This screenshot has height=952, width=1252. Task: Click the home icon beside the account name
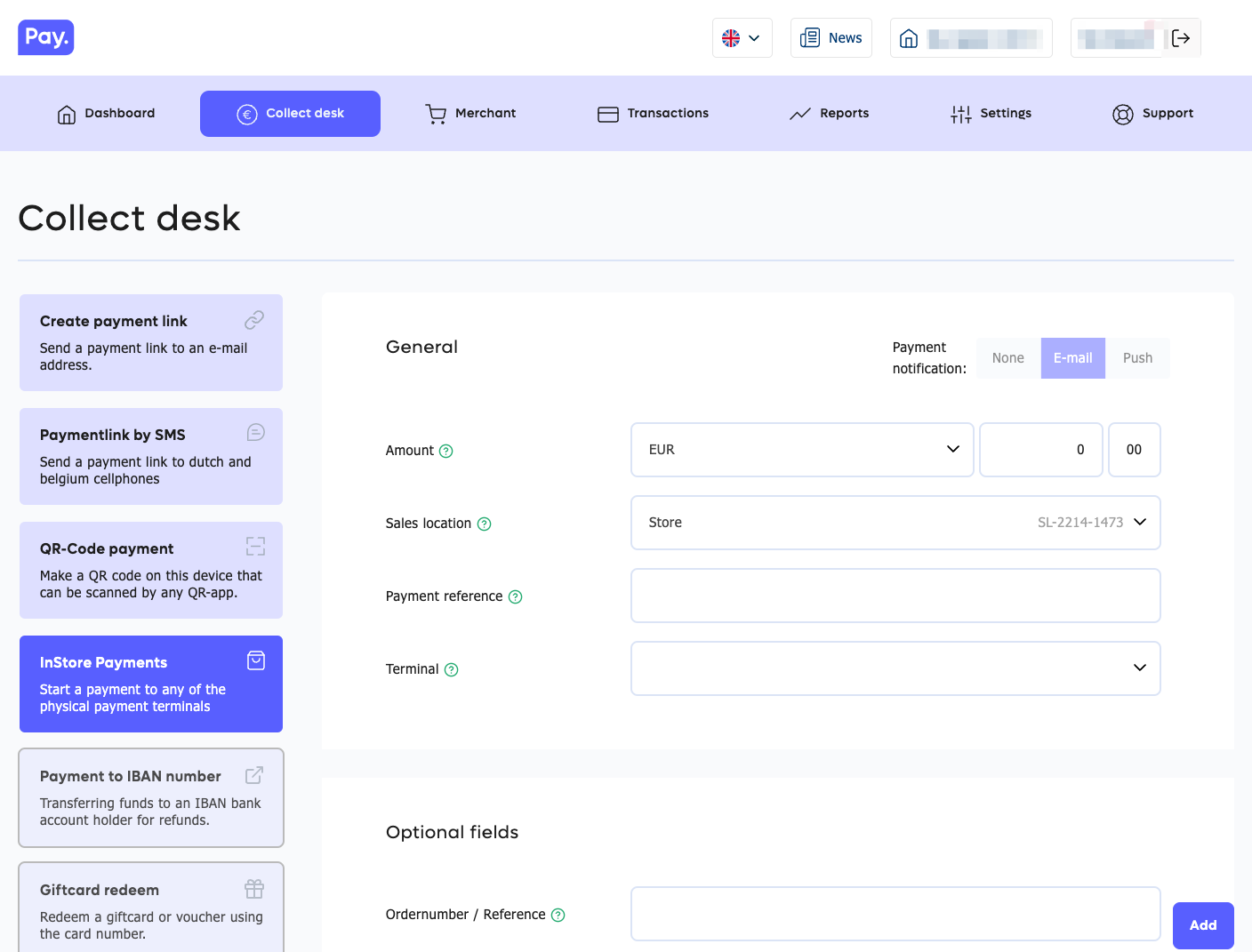coord(909,38)
